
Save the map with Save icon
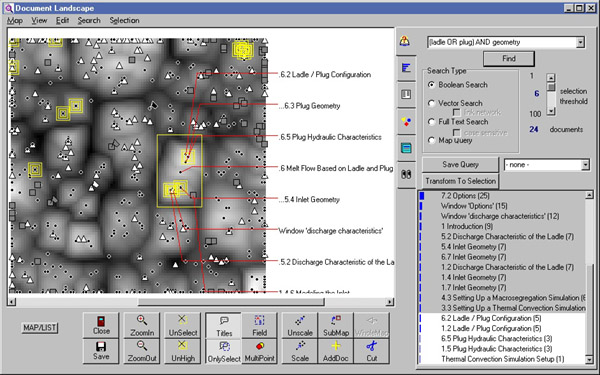point(101,351)
